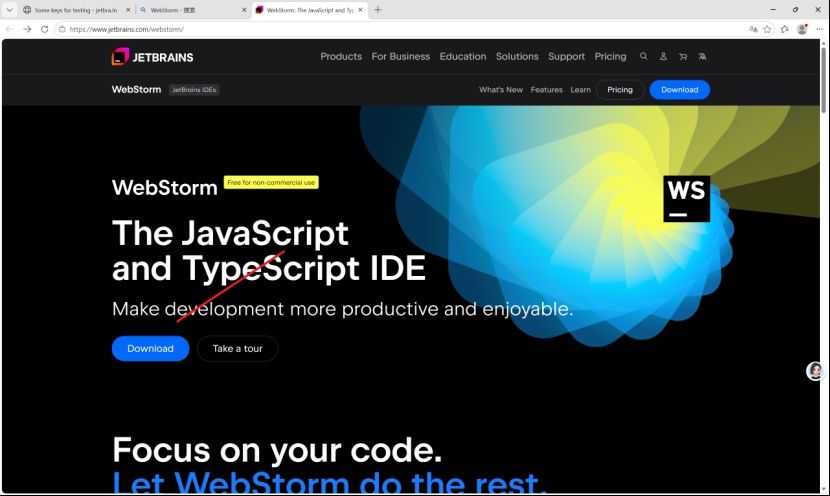Add page to favorites star

point(767,29)
